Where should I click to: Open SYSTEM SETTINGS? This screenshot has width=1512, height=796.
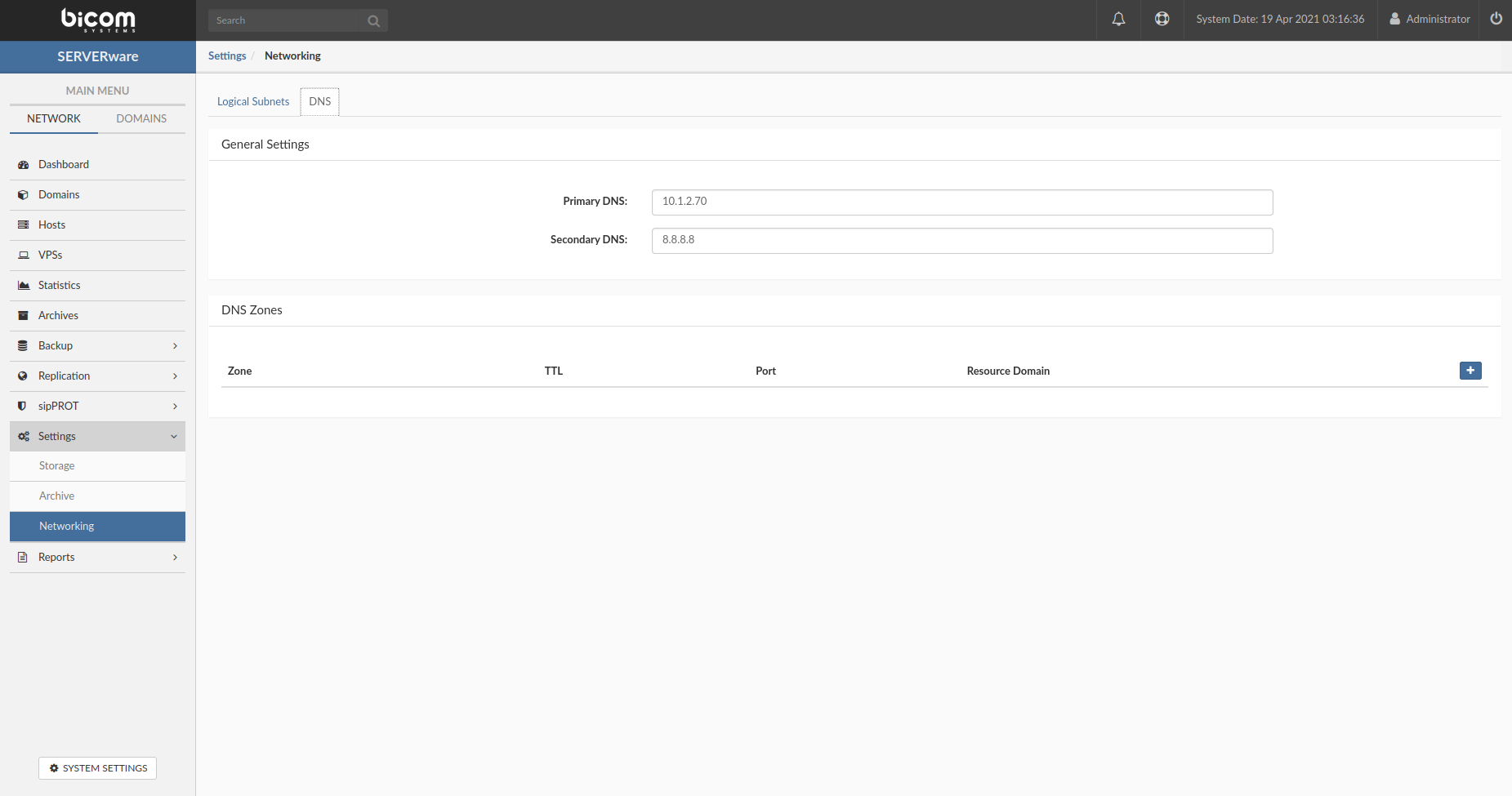coord(97,768)
